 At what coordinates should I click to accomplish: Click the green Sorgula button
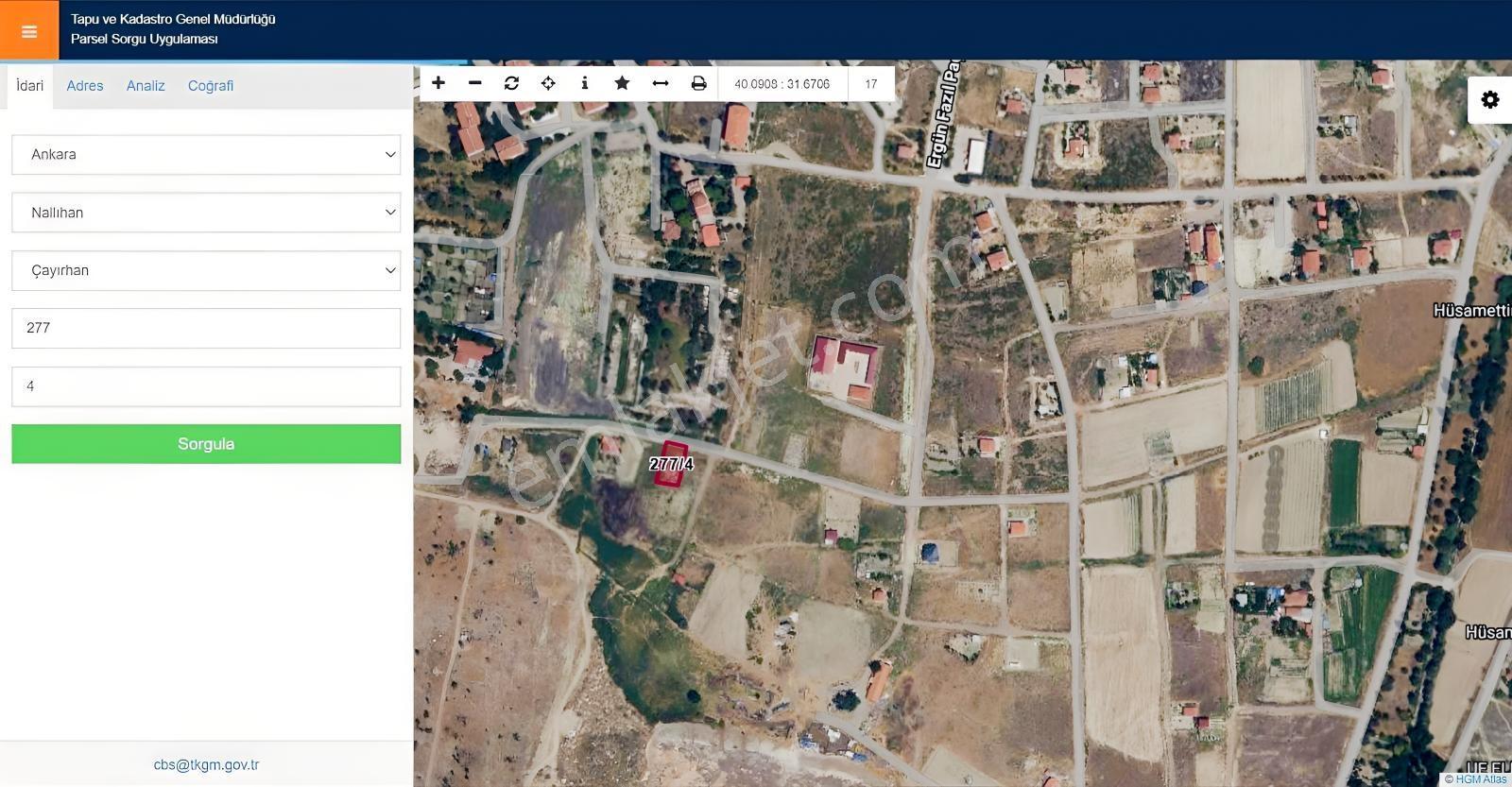coord(206,444)
